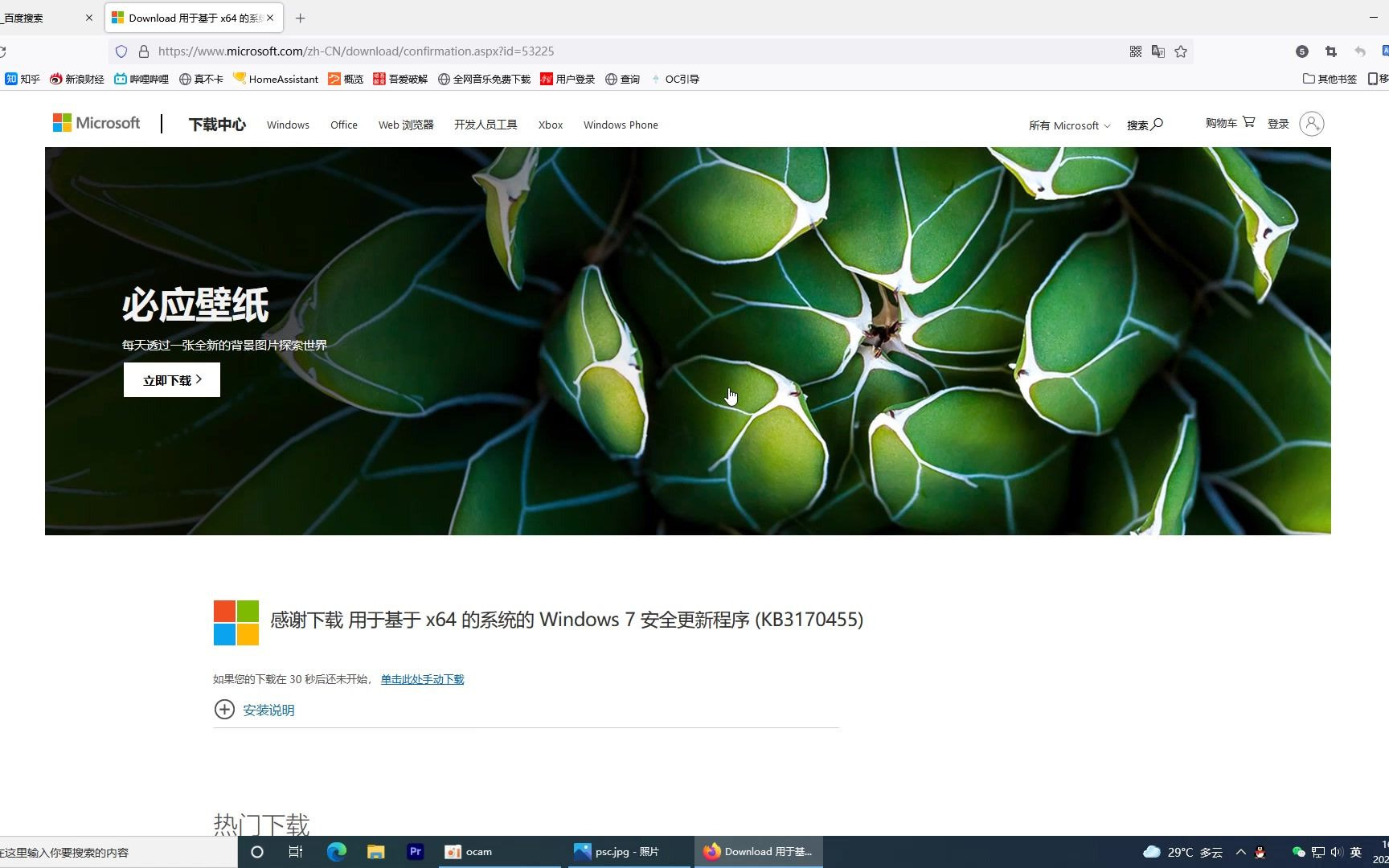Open the HomeAssistant bookmark

276,79
